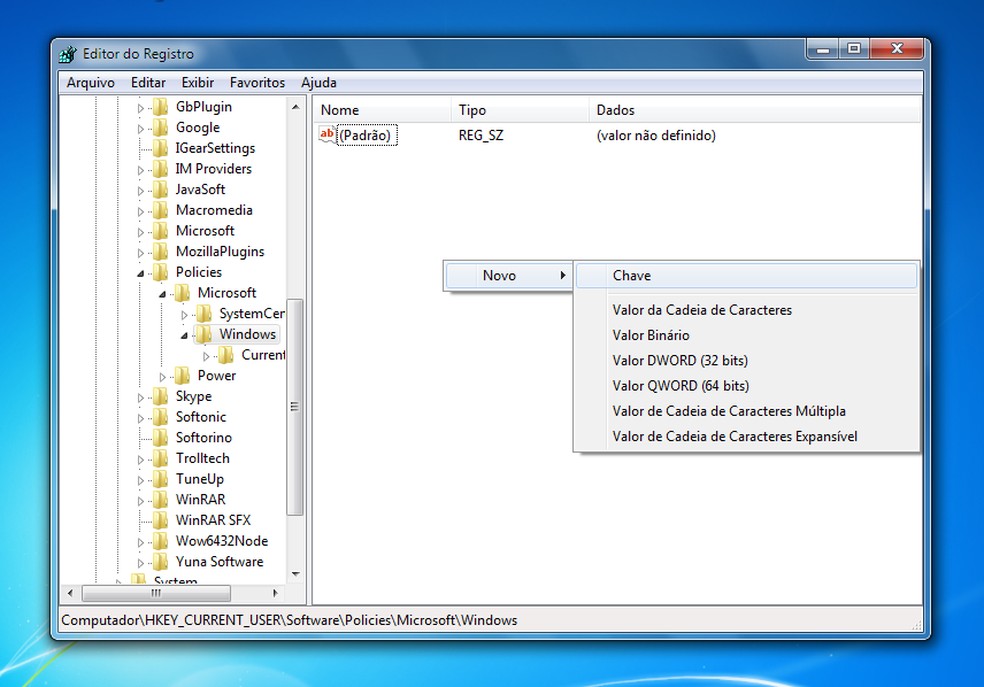Viewport: 984px width, 687px height.
Task: Click the Registry Editor icon in the title bar
Action: (x=68, y=53)
